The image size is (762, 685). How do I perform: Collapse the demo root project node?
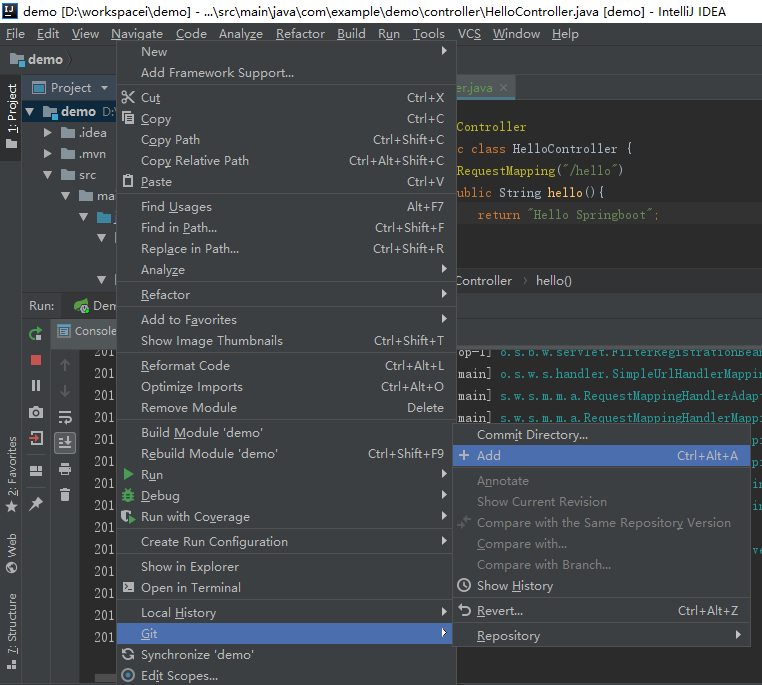pyautogui.click(x=30, y=112)
